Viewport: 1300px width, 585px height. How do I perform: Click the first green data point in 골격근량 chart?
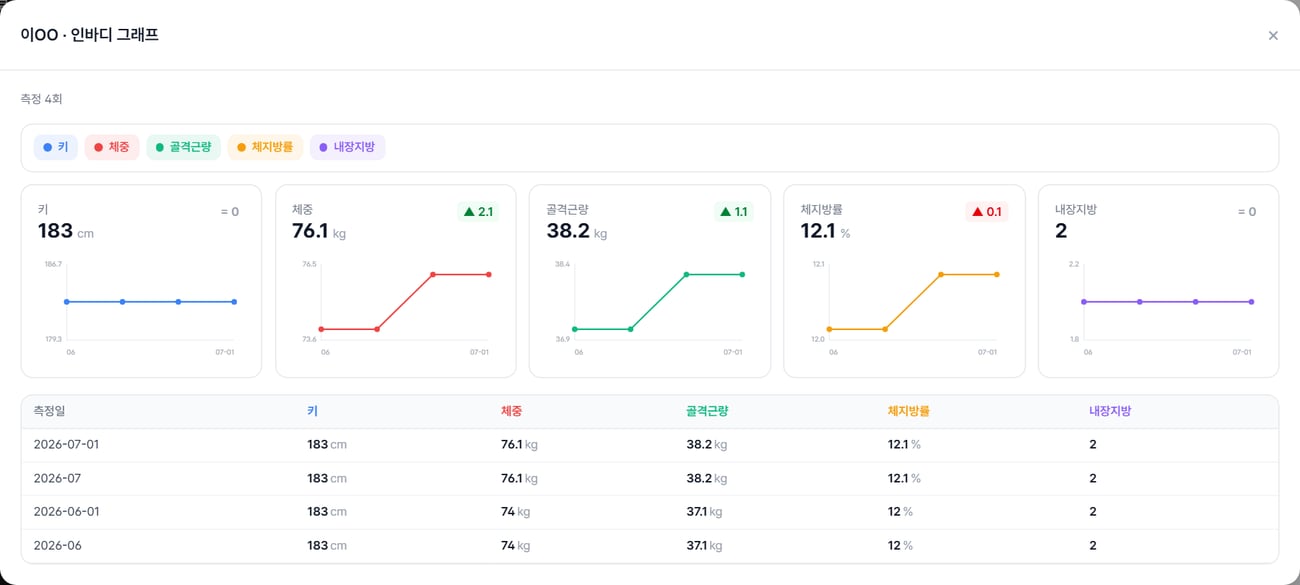(575, 329)
